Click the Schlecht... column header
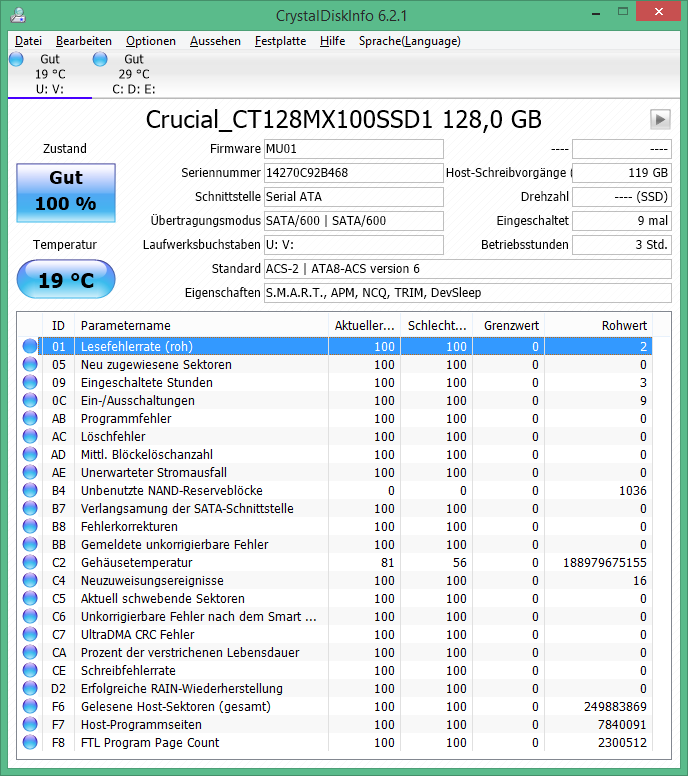 pos(437,326)
